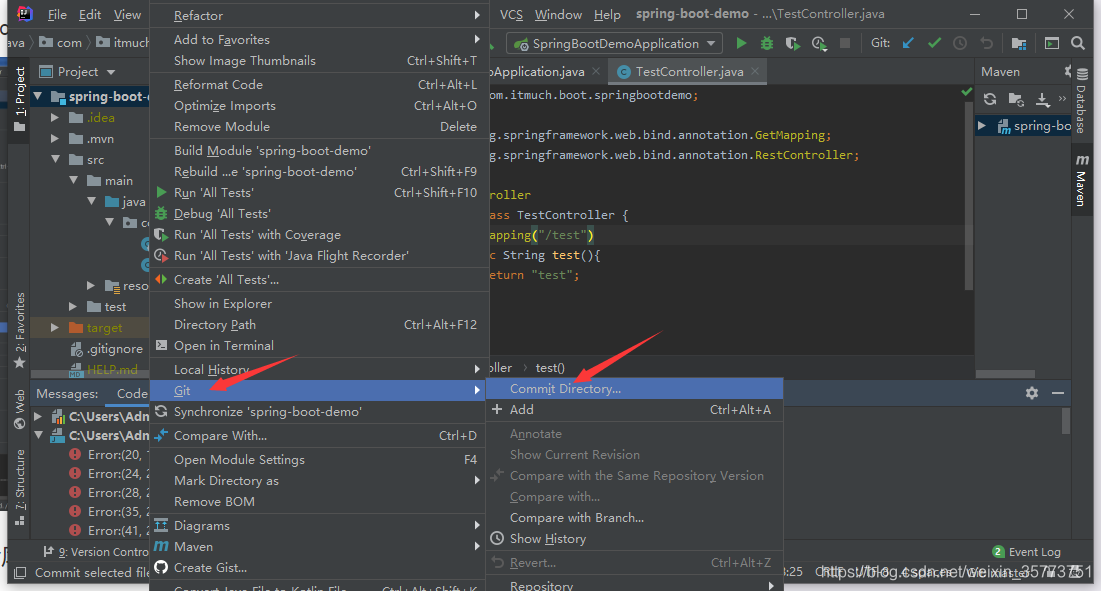1101x591 pixels.
Task: Select Compare with Branch...
Action: coord(635,518)
